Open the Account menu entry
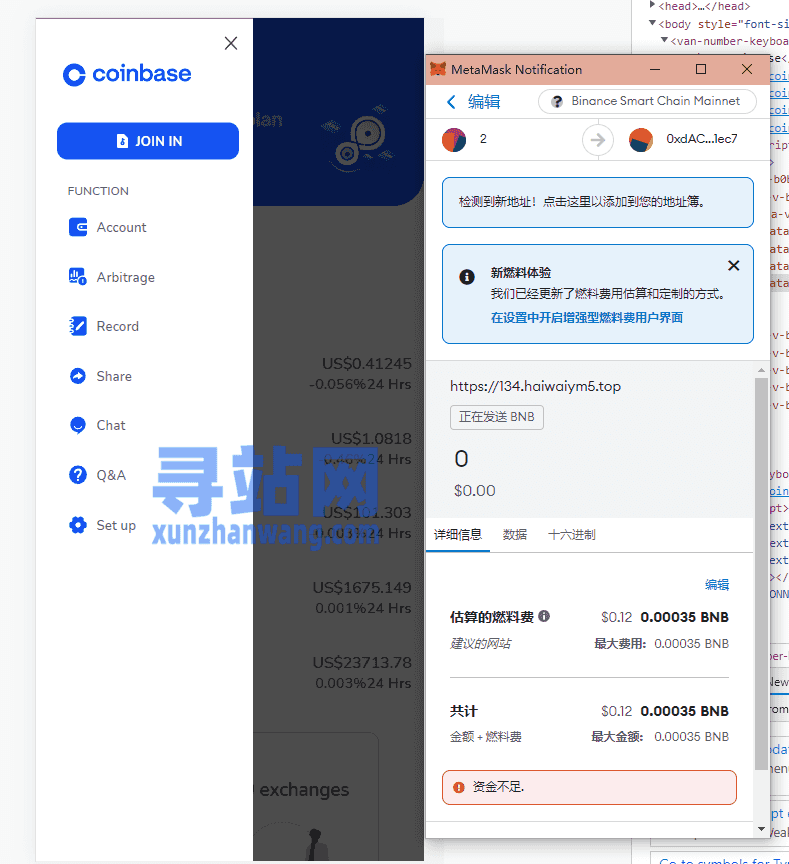The height and width of the screenshot is (864, 789). 121,227
